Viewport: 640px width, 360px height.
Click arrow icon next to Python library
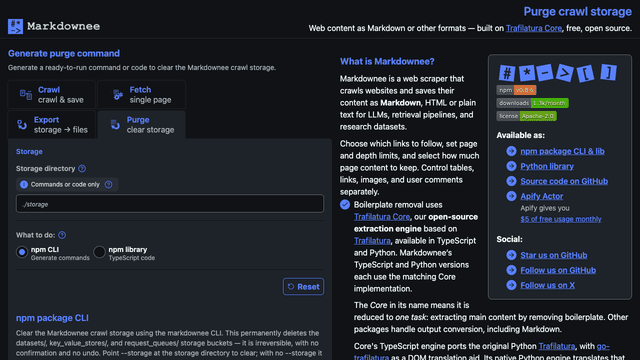point(511,166)
